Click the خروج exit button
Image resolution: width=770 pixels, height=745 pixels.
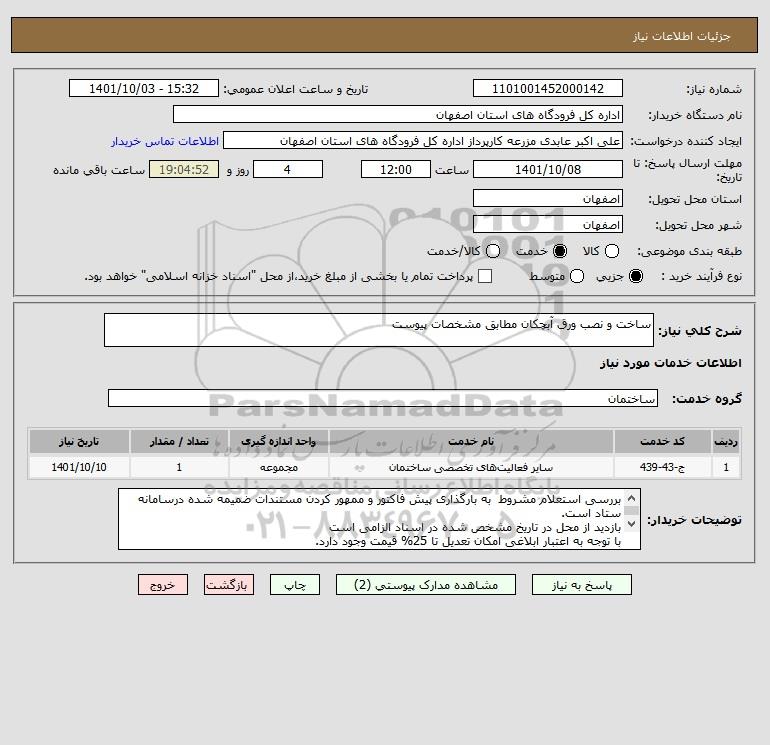163,584
